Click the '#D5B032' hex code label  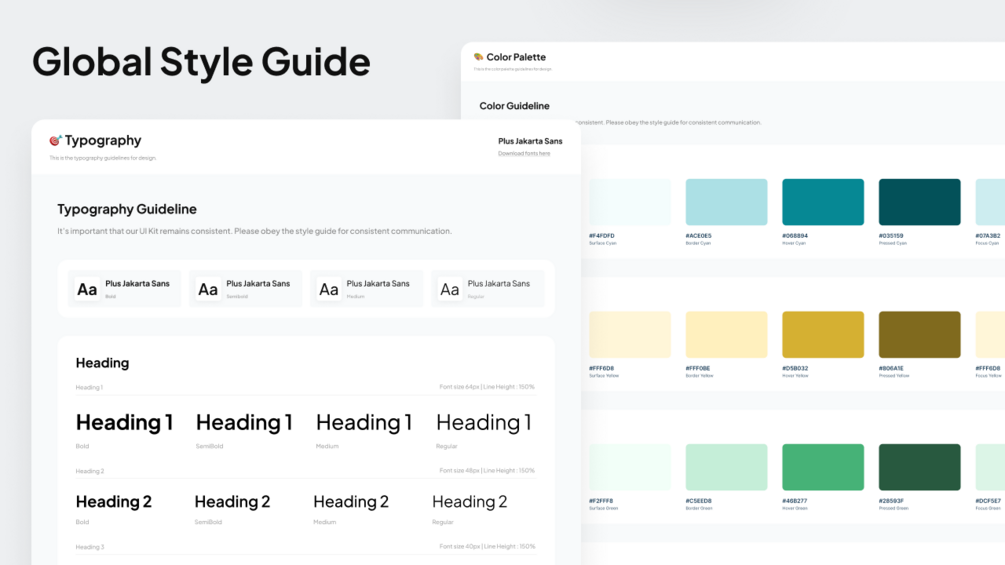[x=795, y=368]
